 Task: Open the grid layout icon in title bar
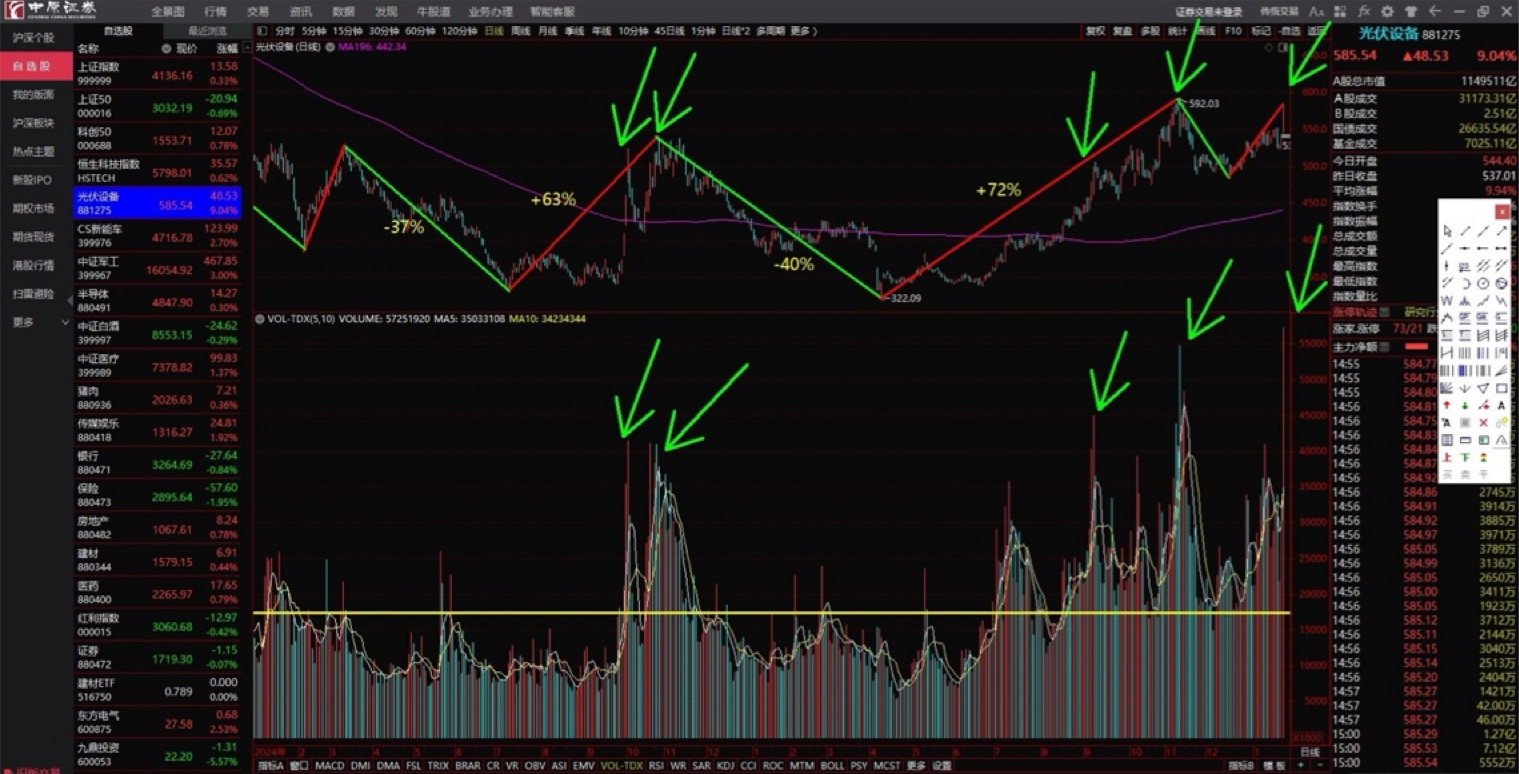click(x=1340, y=11)
